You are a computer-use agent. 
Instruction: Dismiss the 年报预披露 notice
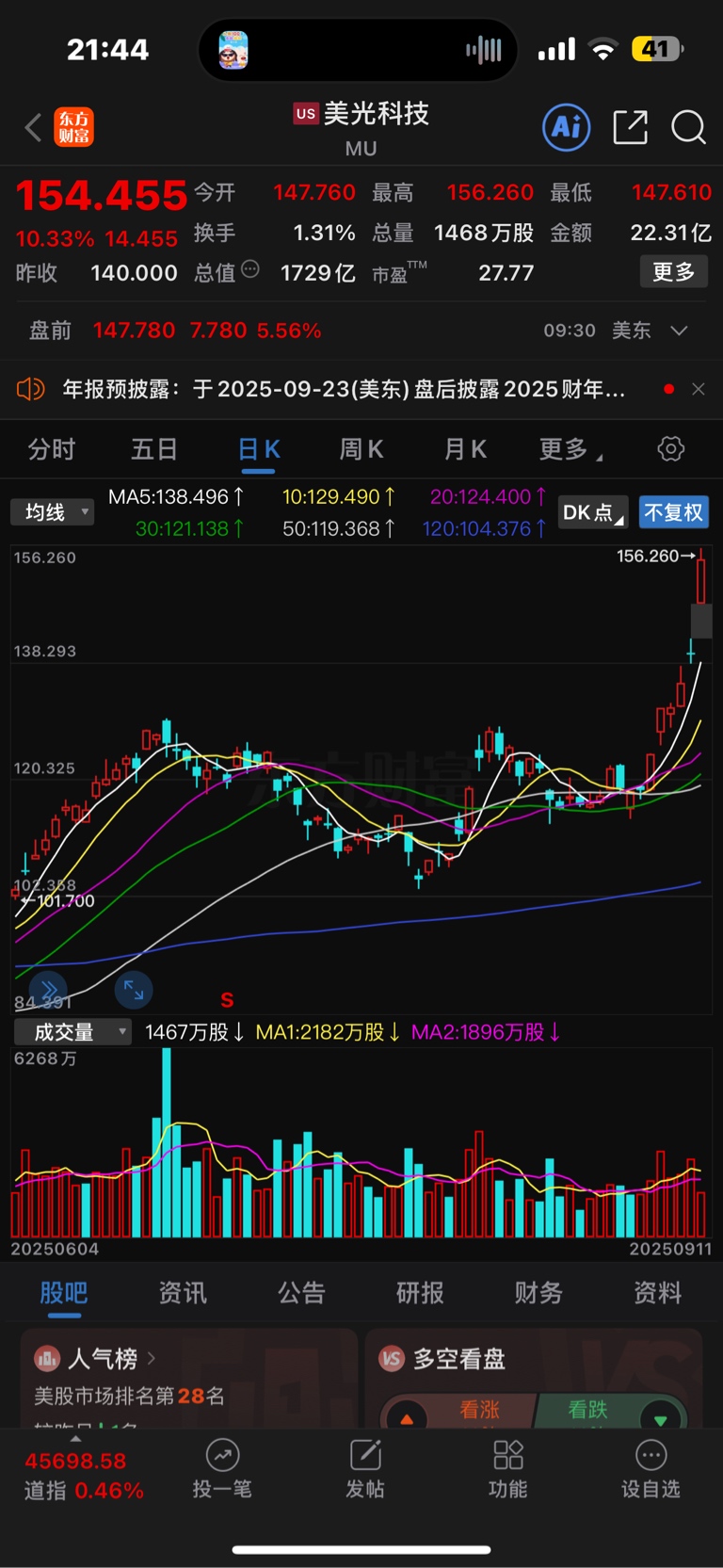(699, 389)
